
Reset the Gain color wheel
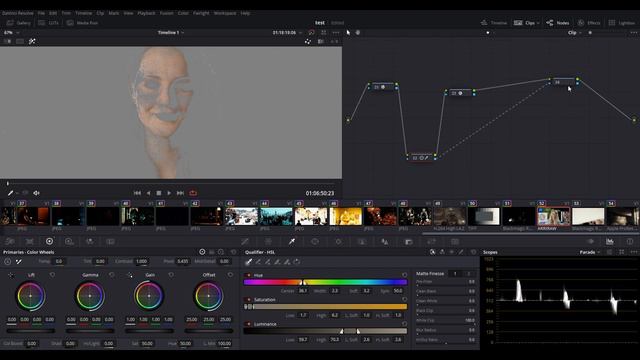point(171,275)
